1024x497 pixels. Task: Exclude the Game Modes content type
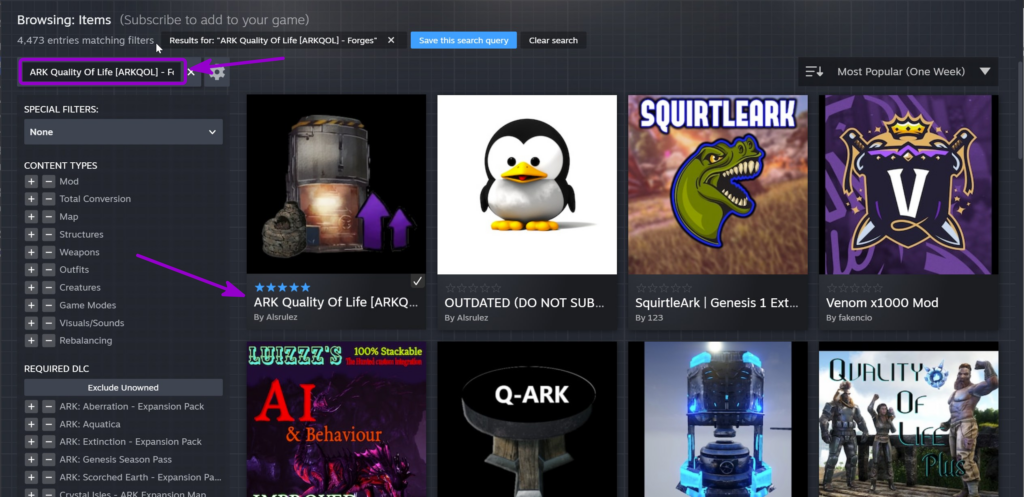[48, 305]
